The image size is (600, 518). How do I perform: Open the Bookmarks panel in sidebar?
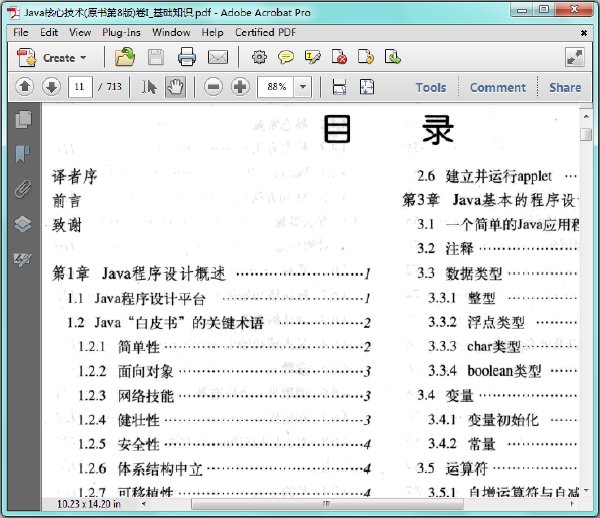[23, 154]
